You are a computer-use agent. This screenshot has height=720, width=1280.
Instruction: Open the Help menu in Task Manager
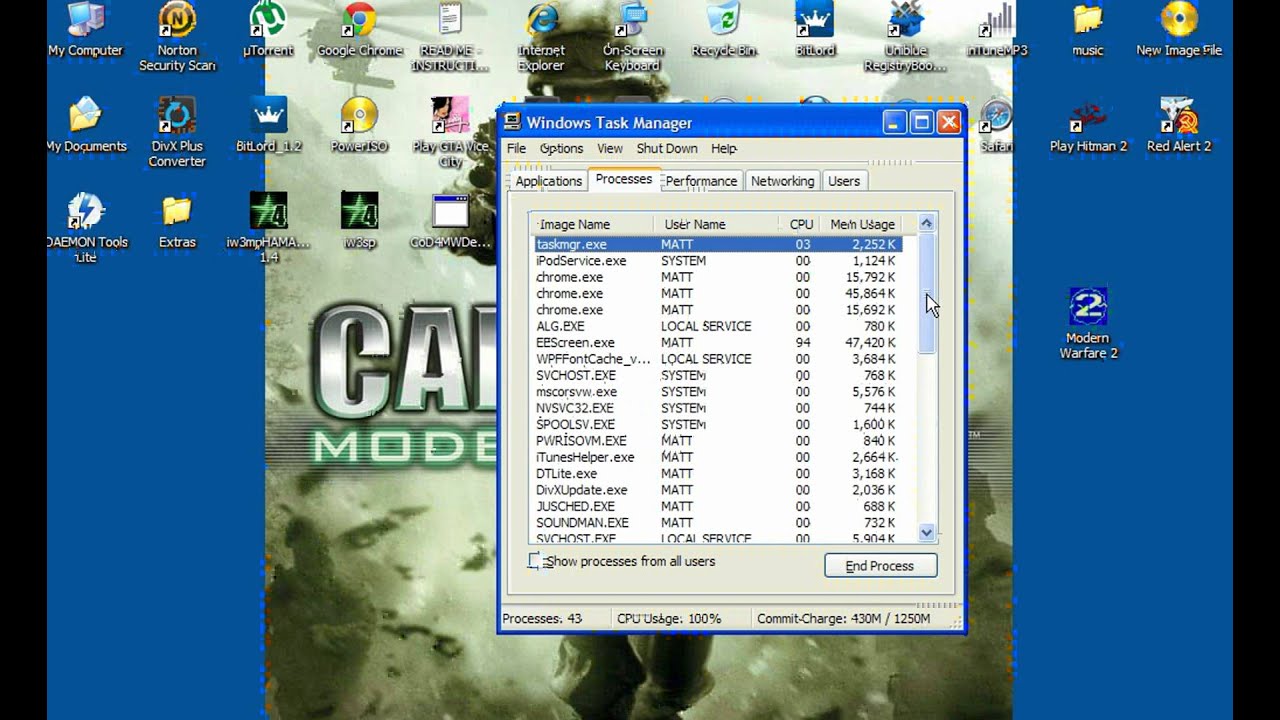(x=724, y=148)
